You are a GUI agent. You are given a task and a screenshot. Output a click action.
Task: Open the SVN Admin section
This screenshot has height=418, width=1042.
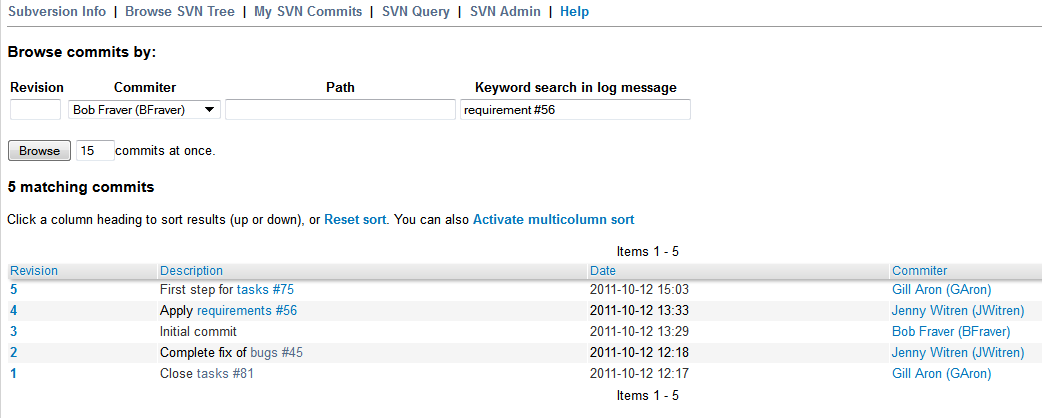(505, 11)
